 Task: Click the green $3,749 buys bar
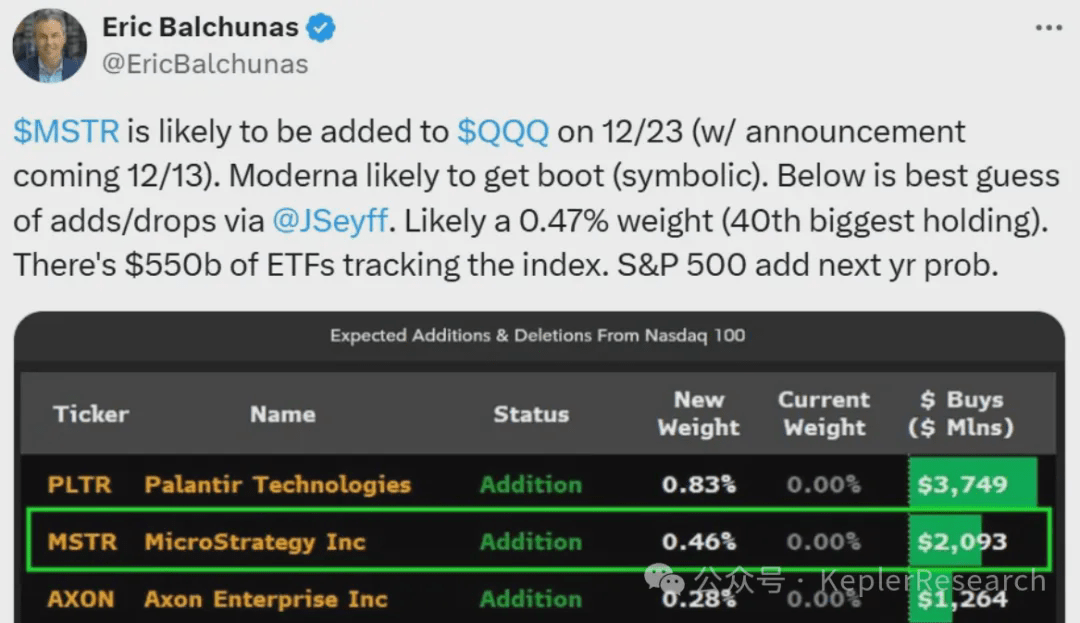[971, 485]
